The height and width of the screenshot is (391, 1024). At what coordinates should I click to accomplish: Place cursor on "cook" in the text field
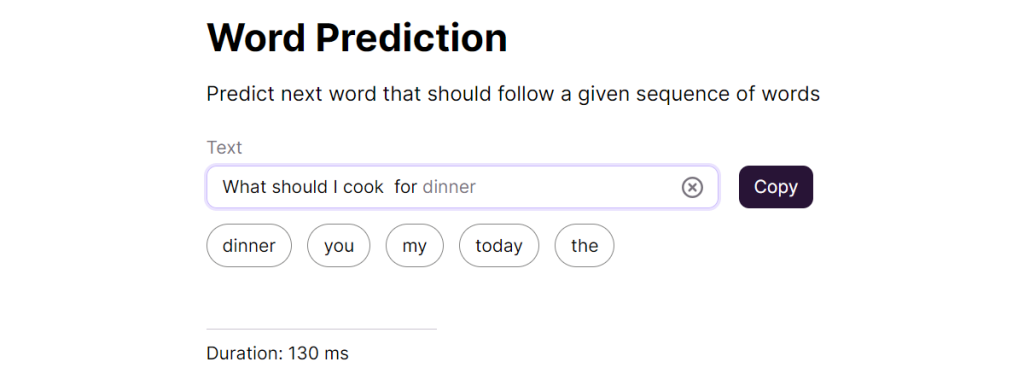coord(363,187)
